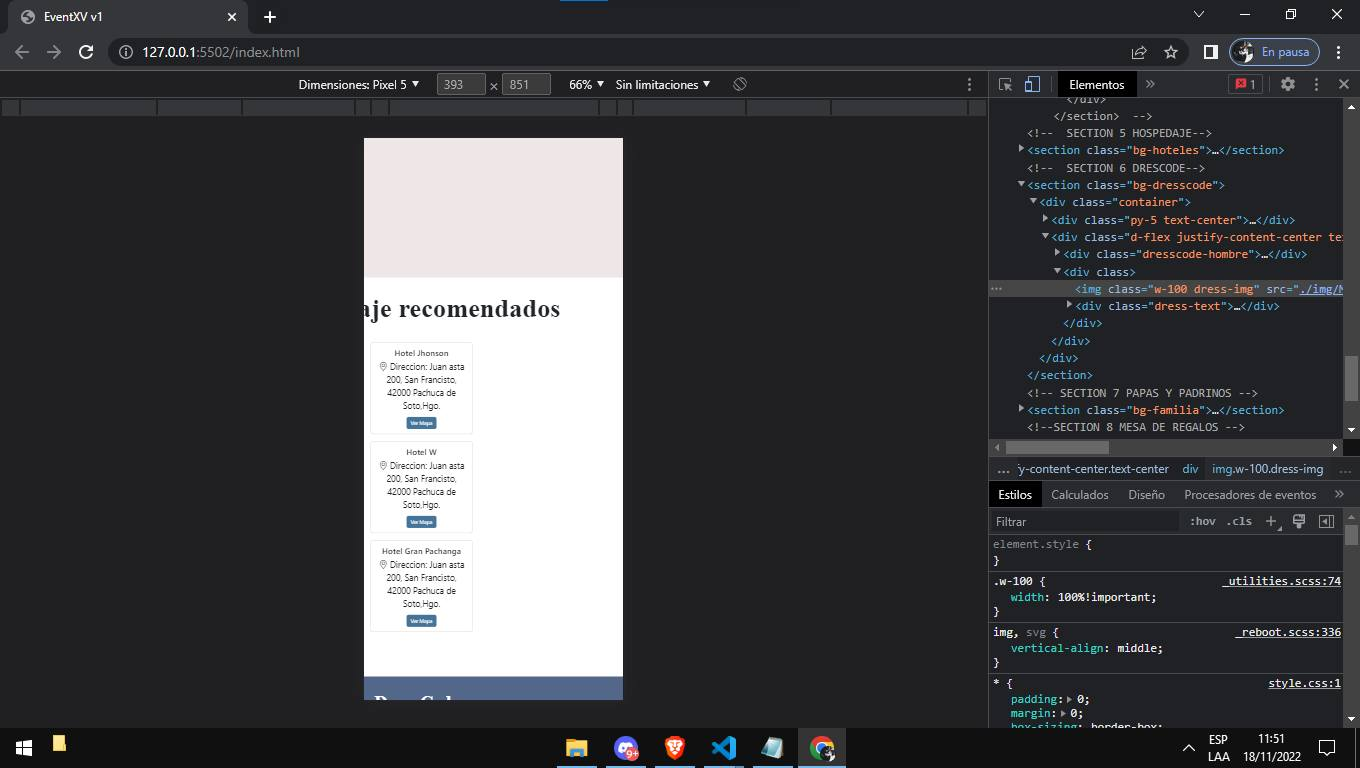This screenshot has height=768, width=1360.
Task: Open the Chrome three-dot menu
Action: pos(1338,52)
